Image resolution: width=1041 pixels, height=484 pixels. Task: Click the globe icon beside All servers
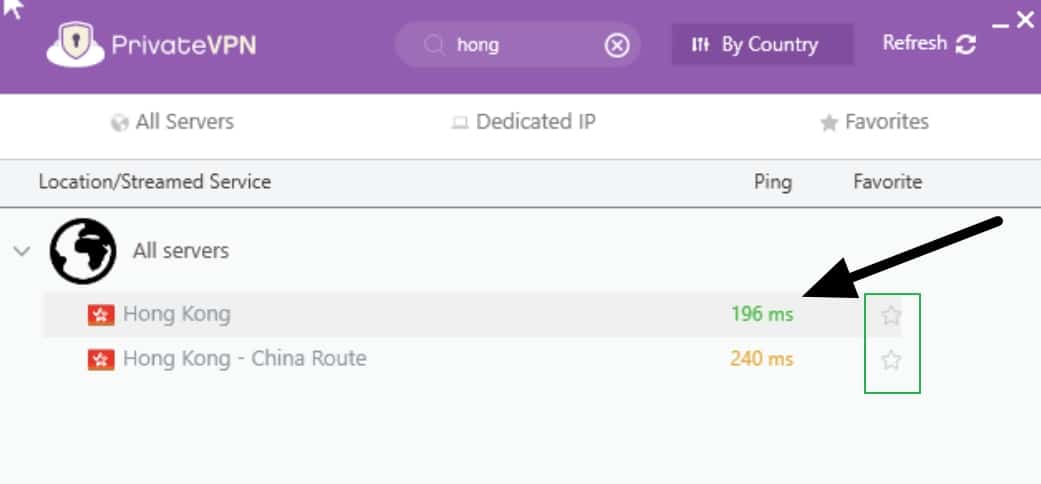[x=83, y=251]
